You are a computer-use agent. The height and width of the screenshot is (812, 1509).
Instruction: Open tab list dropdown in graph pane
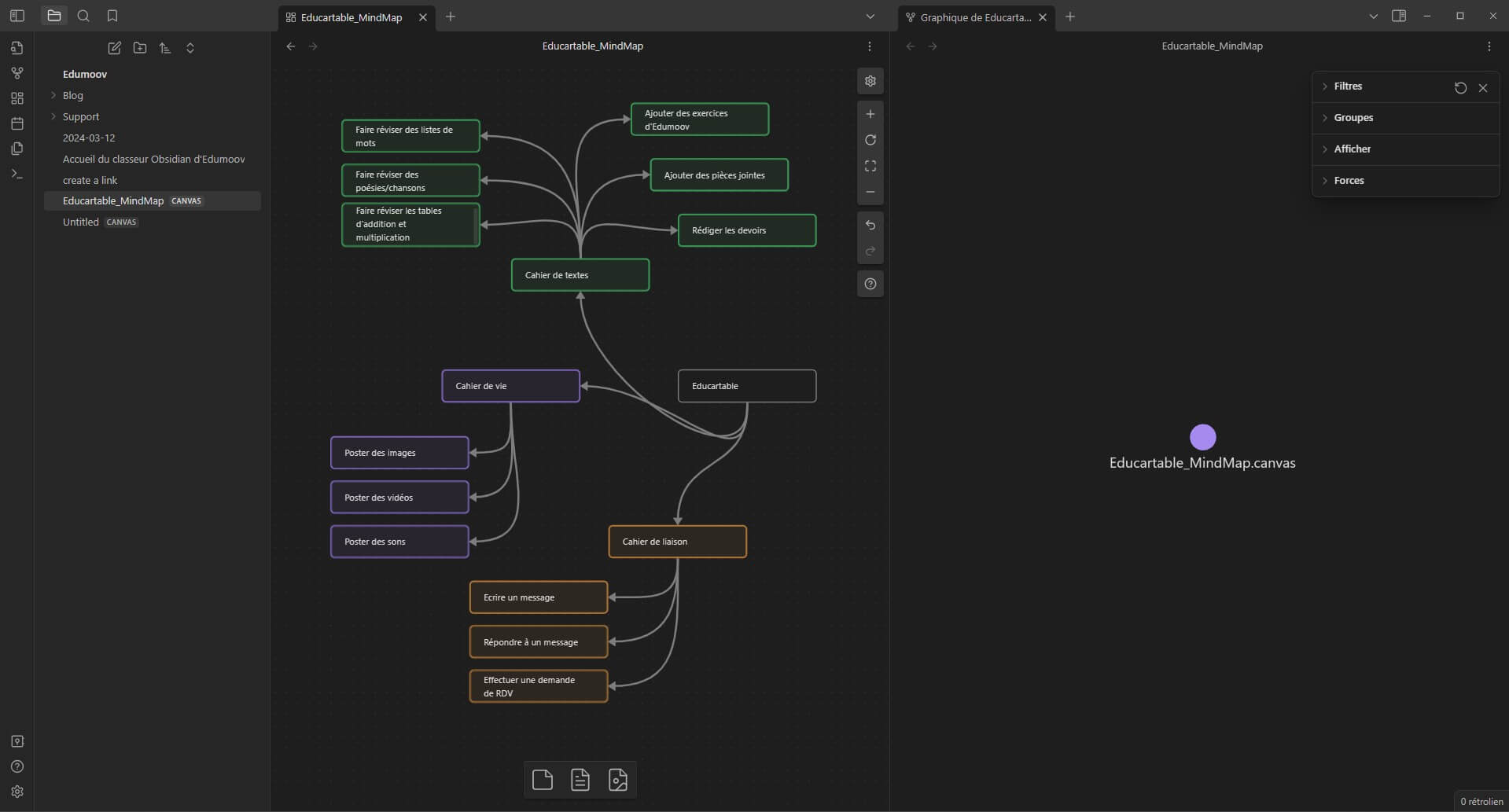tap(1373, 17)
